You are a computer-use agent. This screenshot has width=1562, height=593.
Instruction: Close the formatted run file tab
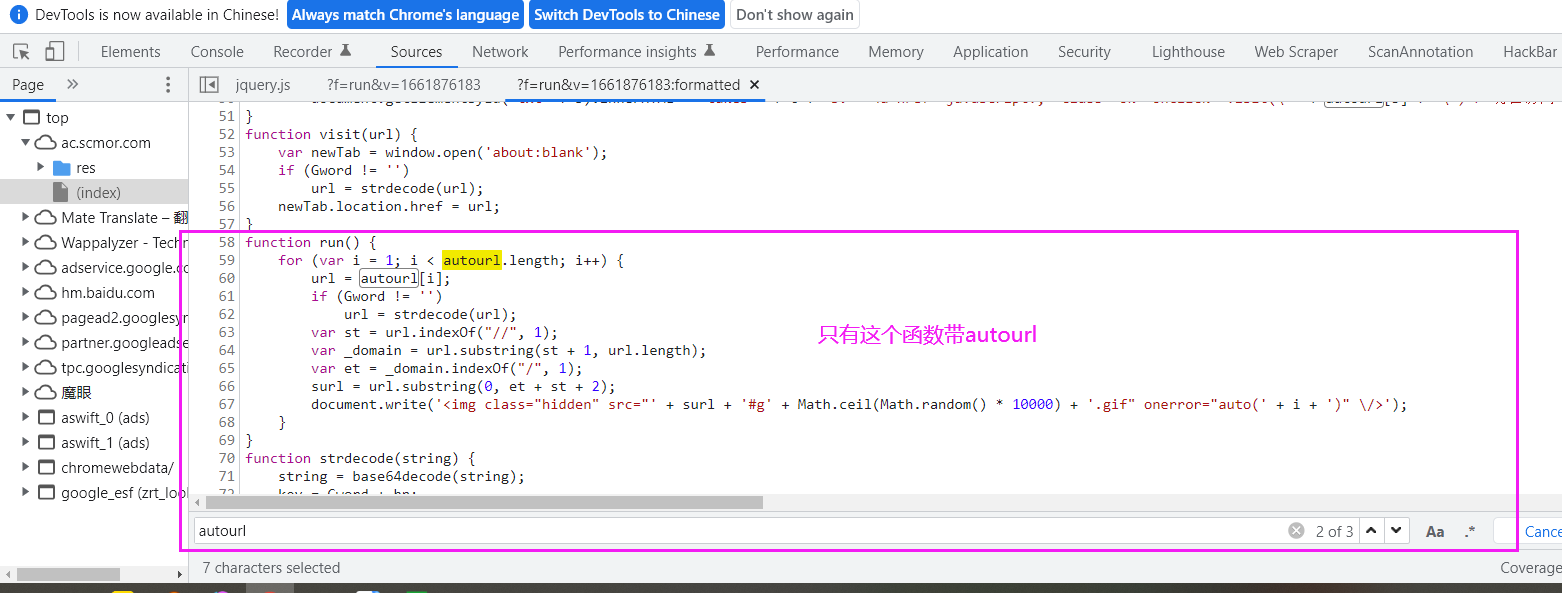tap(755, 85)
